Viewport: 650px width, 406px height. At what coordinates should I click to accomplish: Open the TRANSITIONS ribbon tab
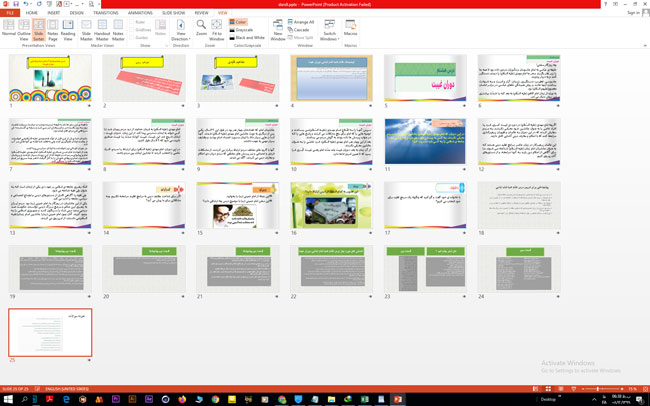[106, 13]
